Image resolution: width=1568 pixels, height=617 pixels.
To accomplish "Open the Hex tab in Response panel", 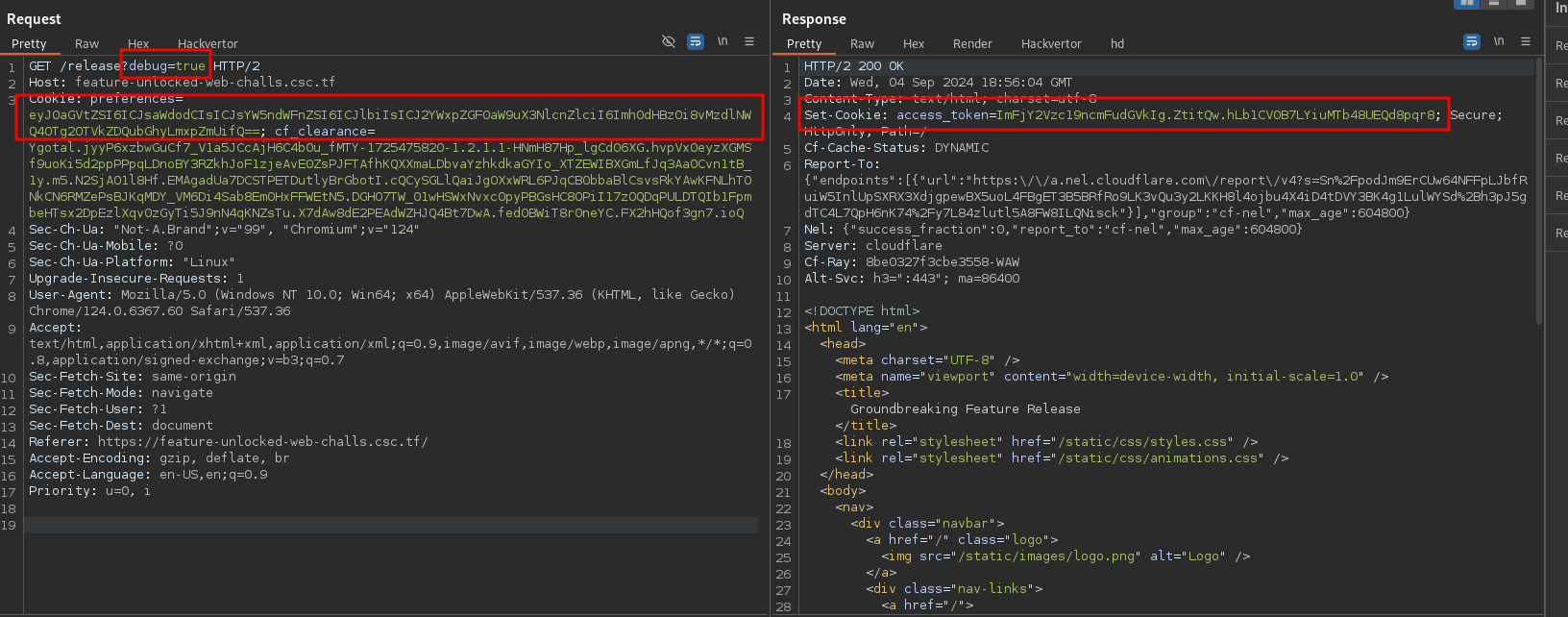I will click(914, 44).
